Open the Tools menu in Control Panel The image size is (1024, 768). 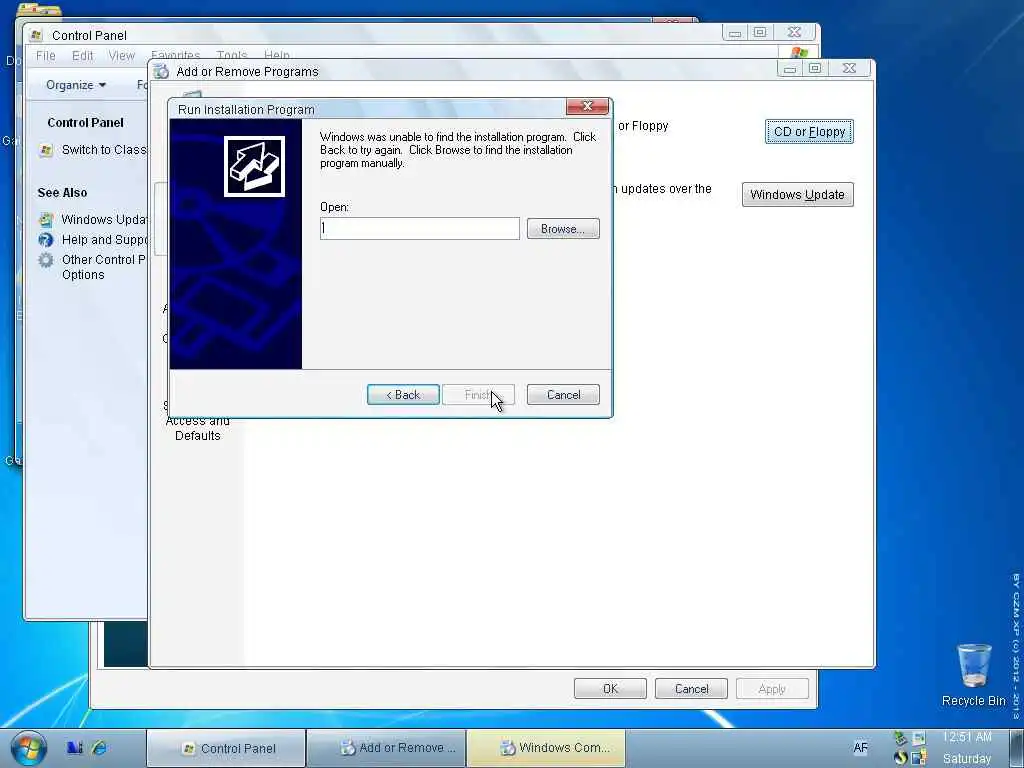232,56
